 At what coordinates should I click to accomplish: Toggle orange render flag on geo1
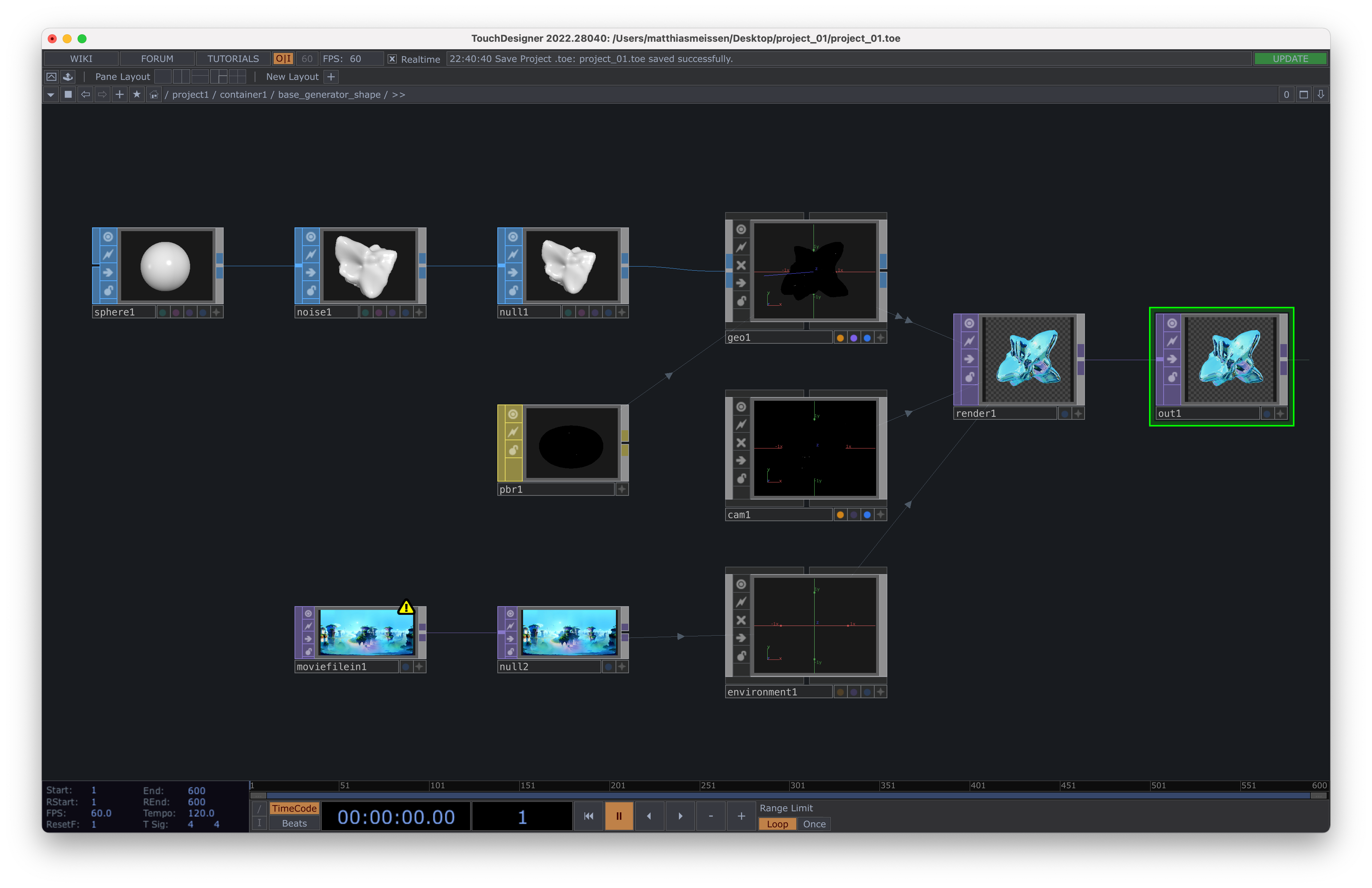pyautogui.click(x=840, y=338)
